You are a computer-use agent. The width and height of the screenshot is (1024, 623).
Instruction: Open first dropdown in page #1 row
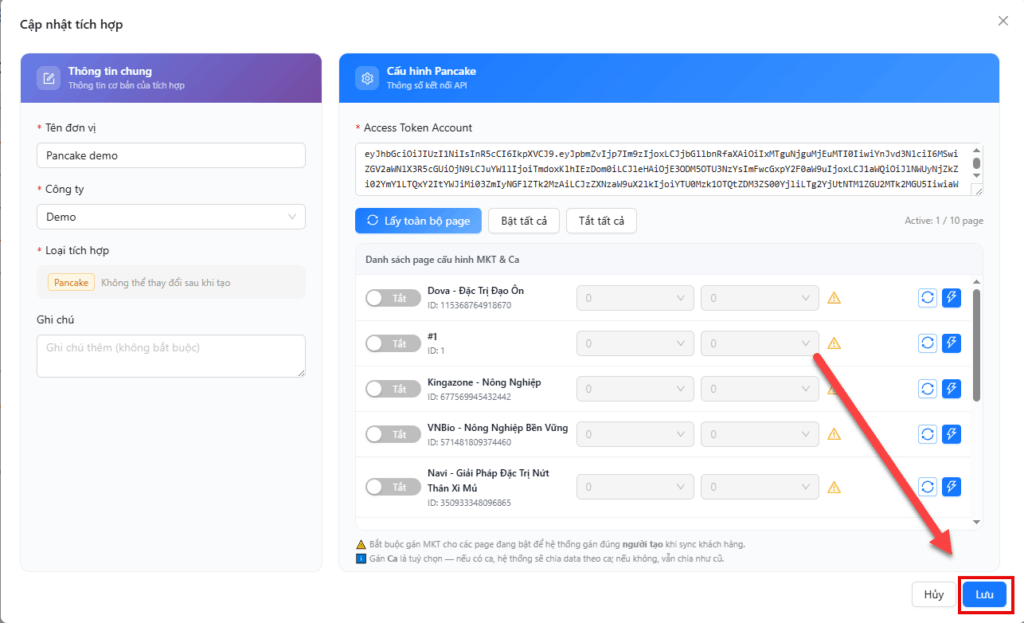(635, 343)
